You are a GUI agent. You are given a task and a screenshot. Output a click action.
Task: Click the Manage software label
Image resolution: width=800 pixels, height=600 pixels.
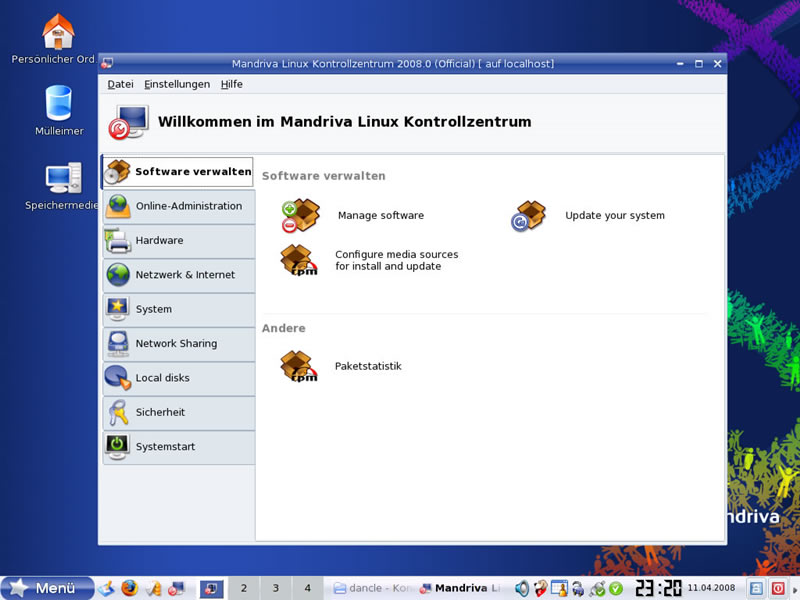pyautogui.click(x=381, y=216)
